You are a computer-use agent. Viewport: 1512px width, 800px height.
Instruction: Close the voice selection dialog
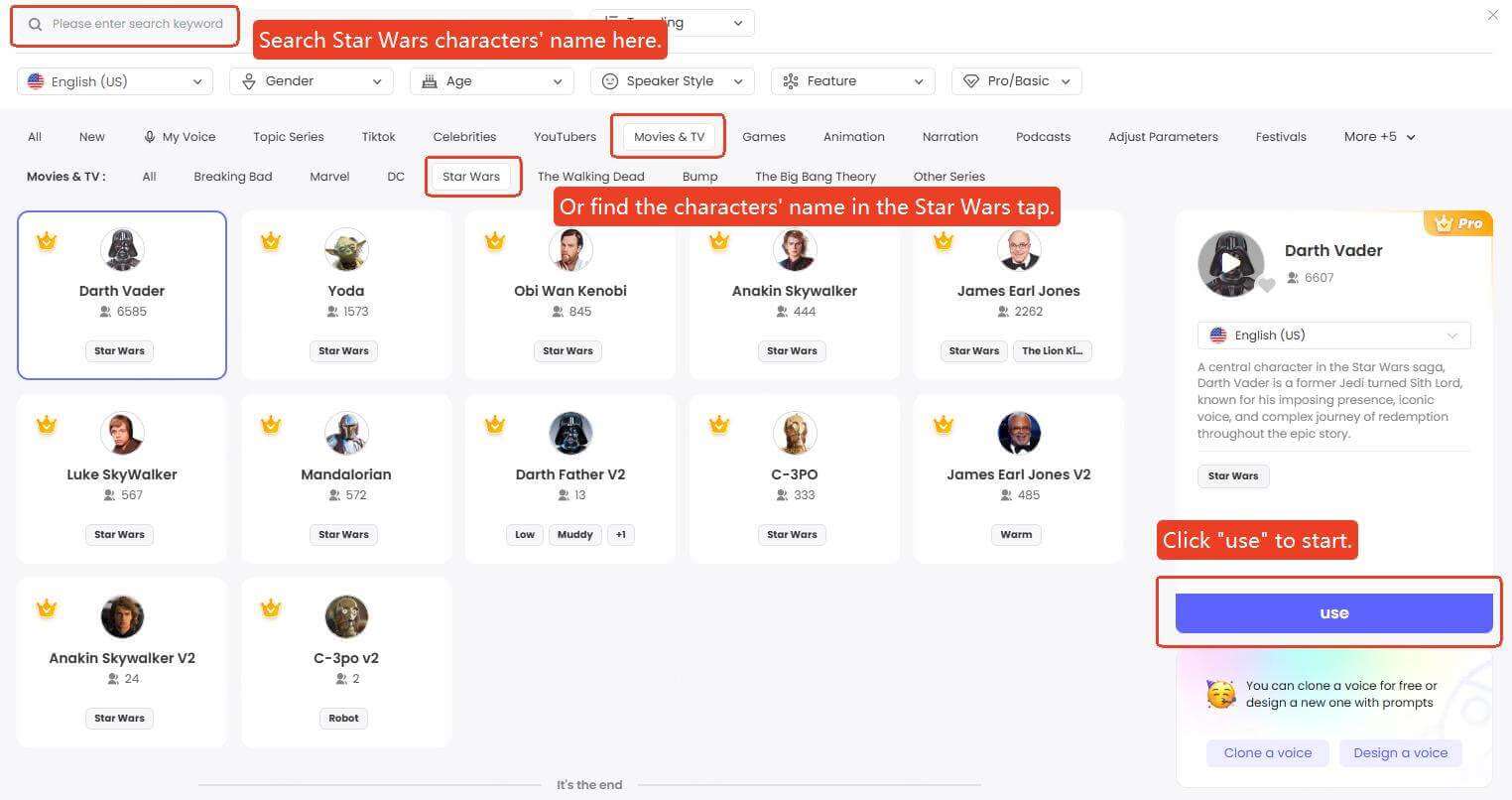[1493, 15]
